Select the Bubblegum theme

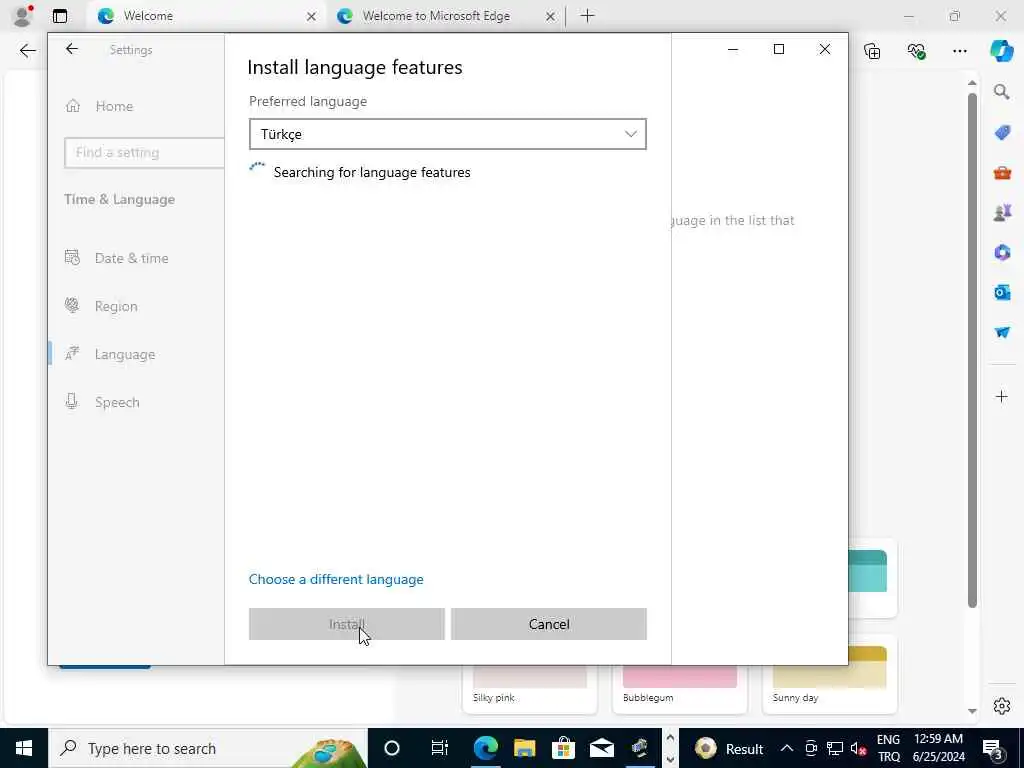pyautogui.click(x=679, y=688)
